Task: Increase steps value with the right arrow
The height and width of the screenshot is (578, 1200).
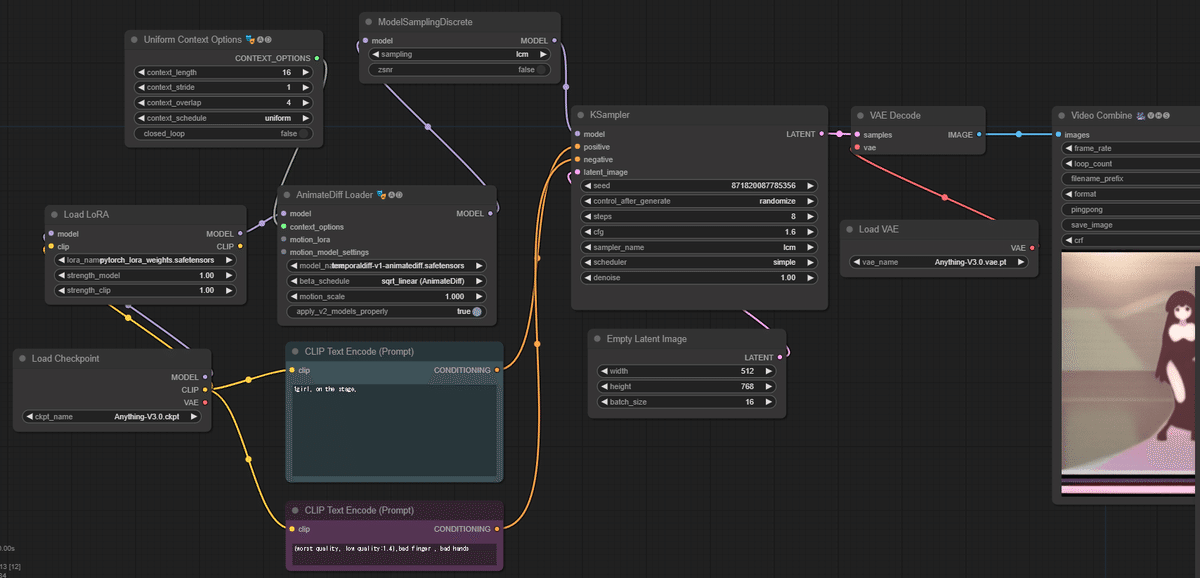Action: pos(810,216)
